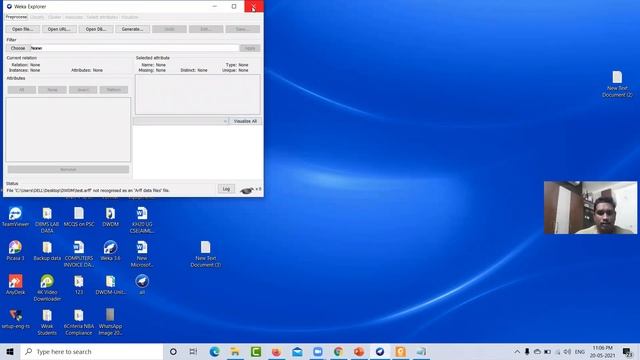Screen dimensions: 640x360
Task: Click the Preprocess tab in Weka
Action: point(16,17)
